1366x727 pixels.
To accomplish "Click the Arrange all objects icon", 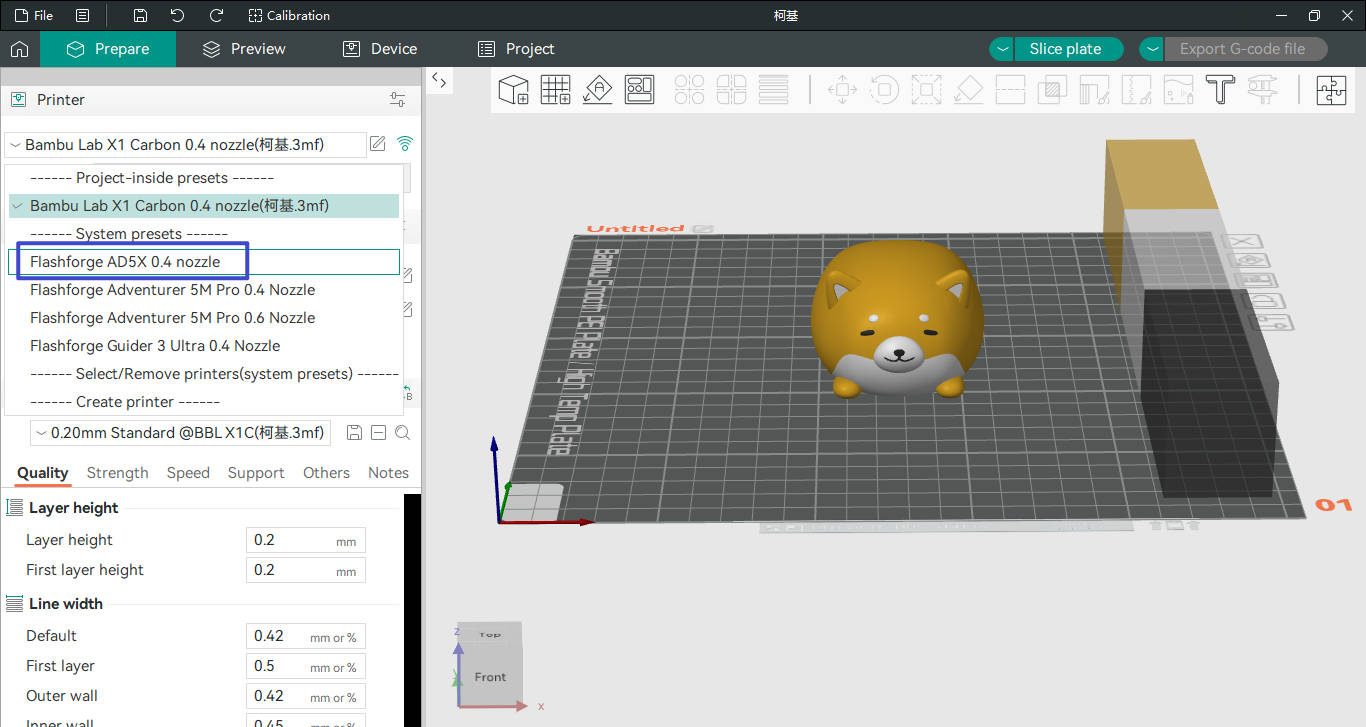I will coord(640,90).
